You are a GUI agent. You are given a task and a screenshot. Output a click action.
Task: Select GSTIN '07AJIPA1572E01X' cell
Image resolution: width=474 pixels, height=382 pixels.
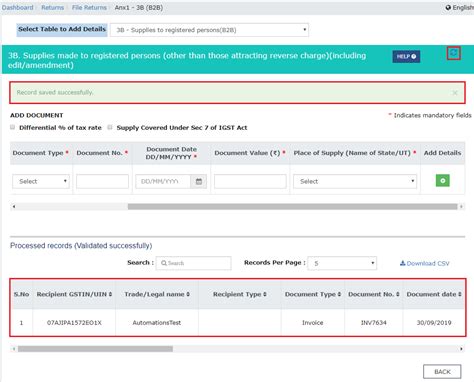[74, 323]
